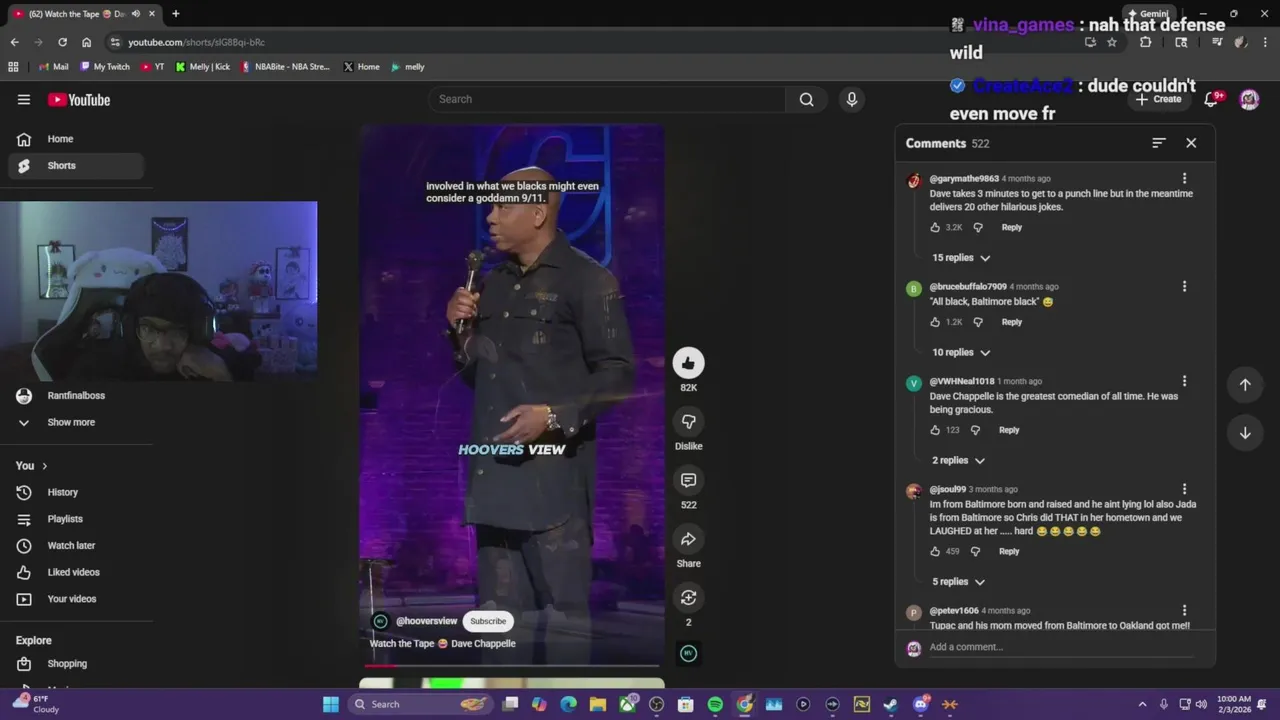
Task: Close the Comments panel
Action: pos(1191,143)
